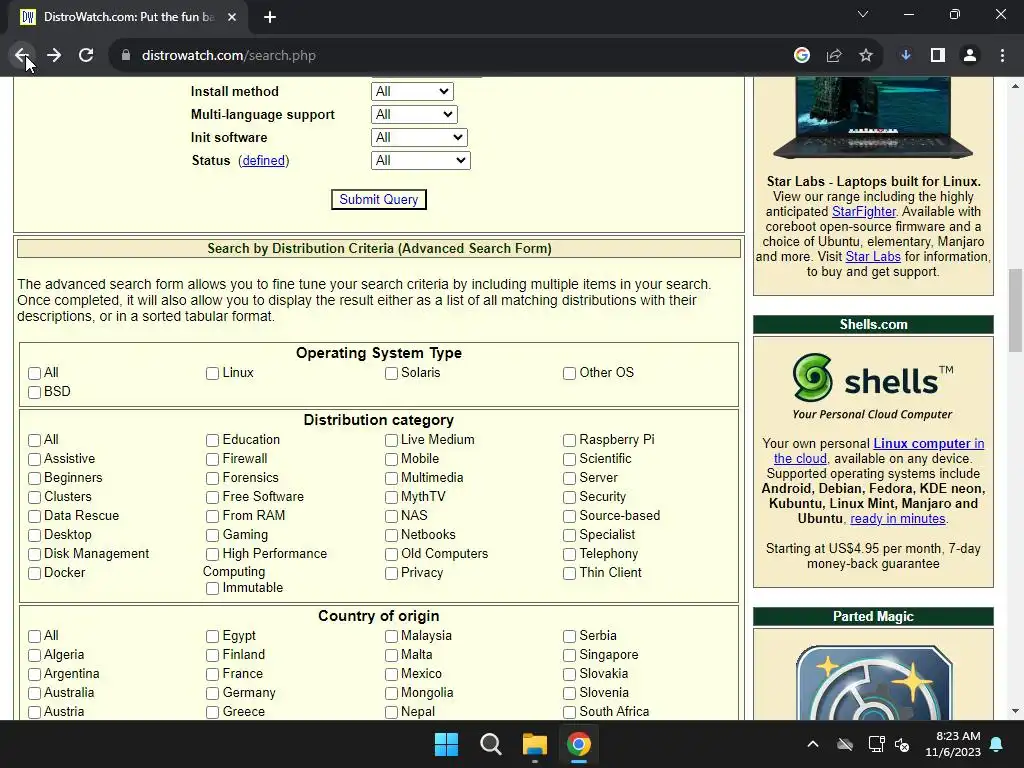The image size is (1024, 768).
Task: Check the BSD operating system checkbox
Action: 35,392
